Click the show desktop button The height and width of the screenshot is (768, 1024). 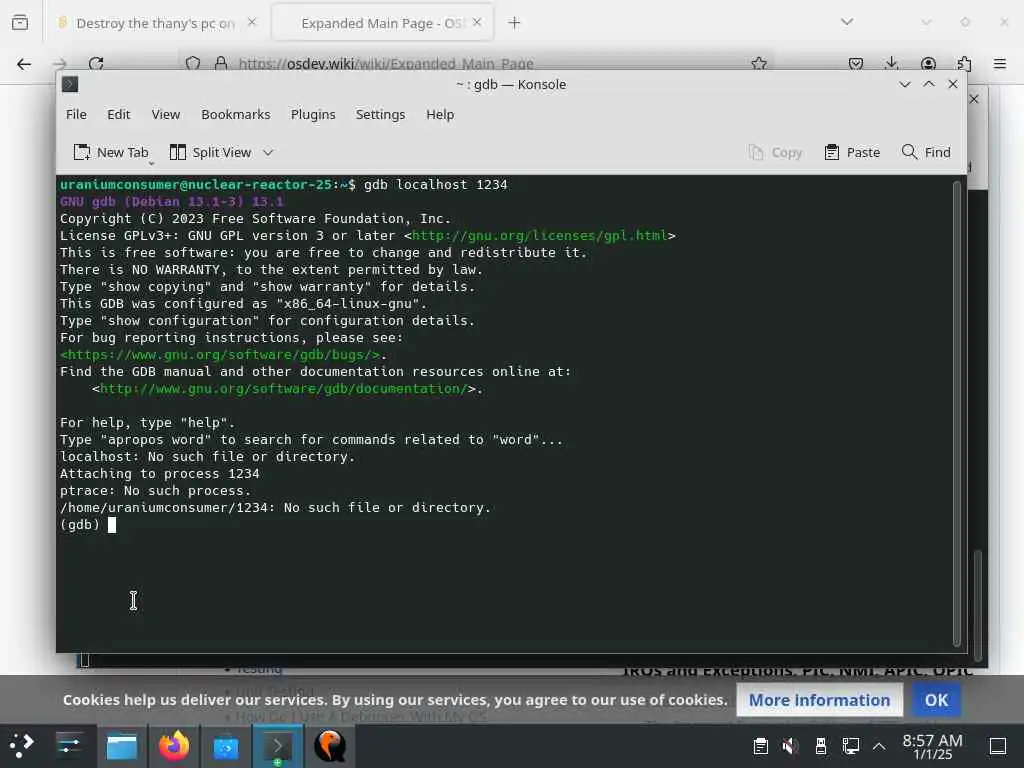click(x=998, y=746)
